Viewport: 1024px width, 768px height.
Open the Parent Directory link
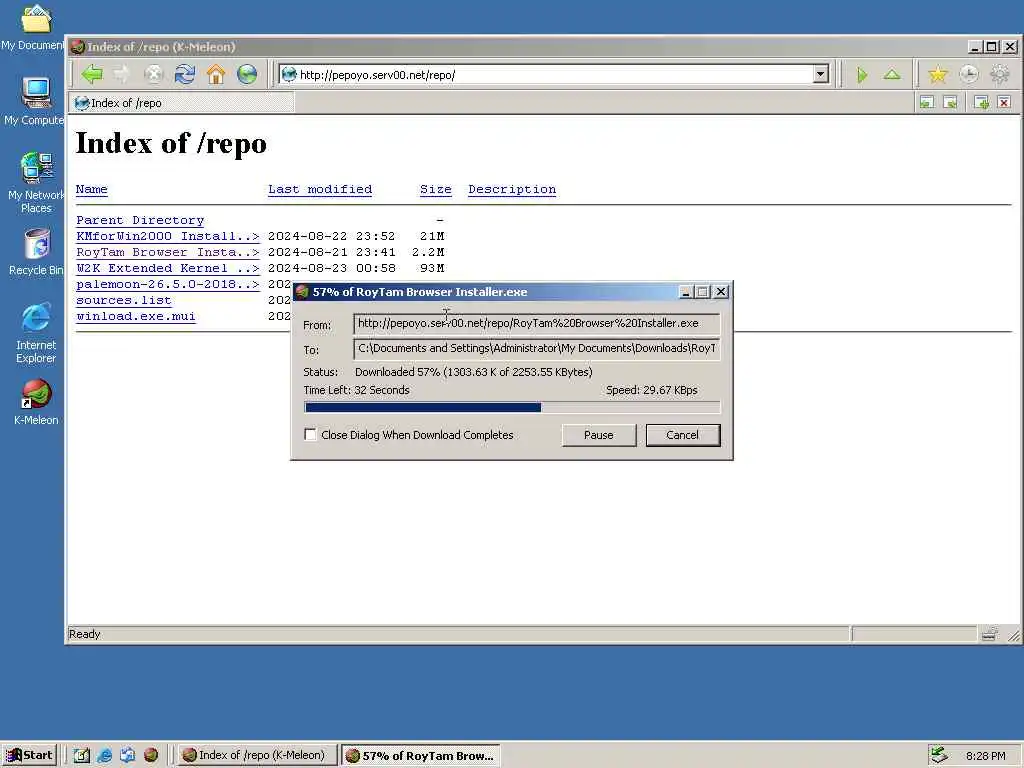140,220
